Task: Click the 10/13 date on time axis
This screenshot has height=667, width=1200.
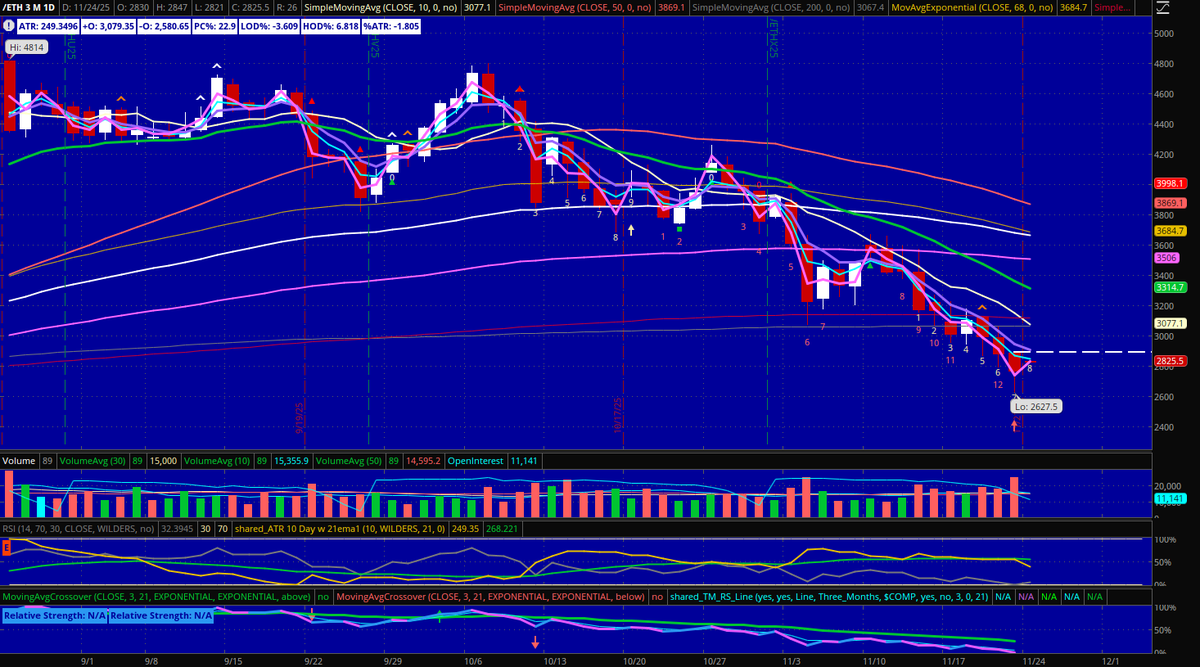Action: 555,660
